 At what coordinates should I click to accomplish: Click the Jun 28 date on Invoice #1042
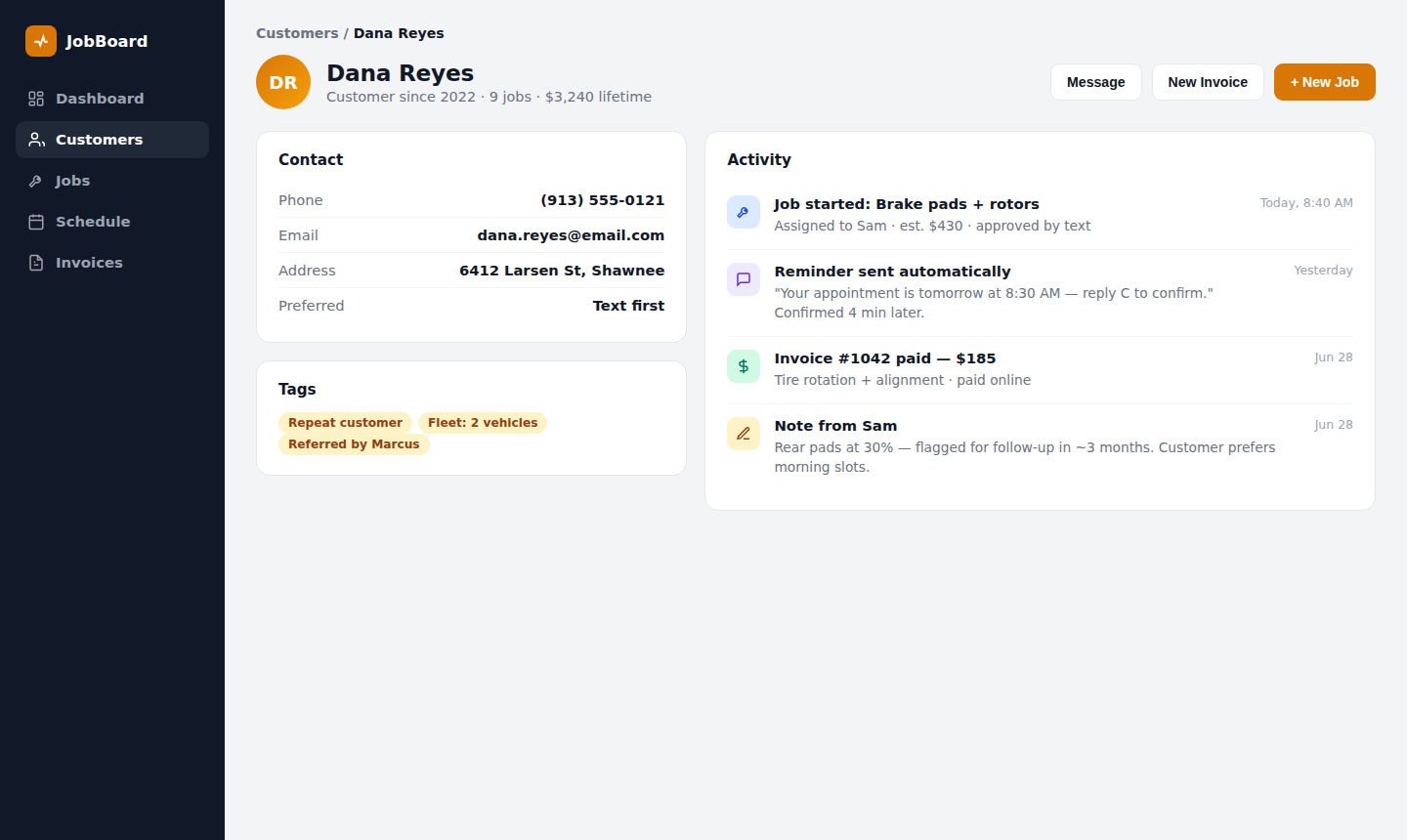(1334, 357)
